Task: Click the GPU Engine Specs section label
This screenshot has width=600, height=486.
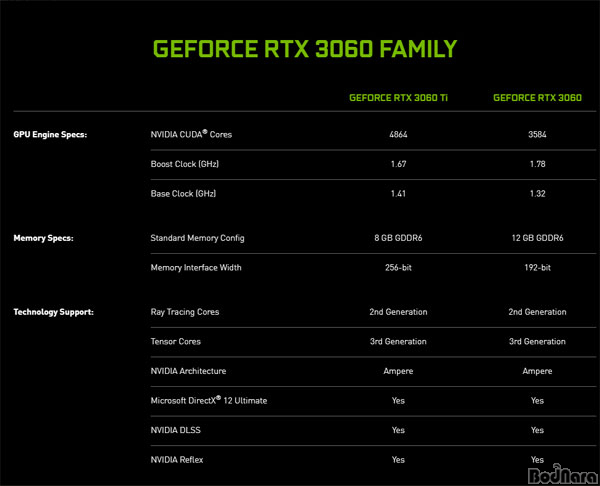Action: [x=50, y=135]
